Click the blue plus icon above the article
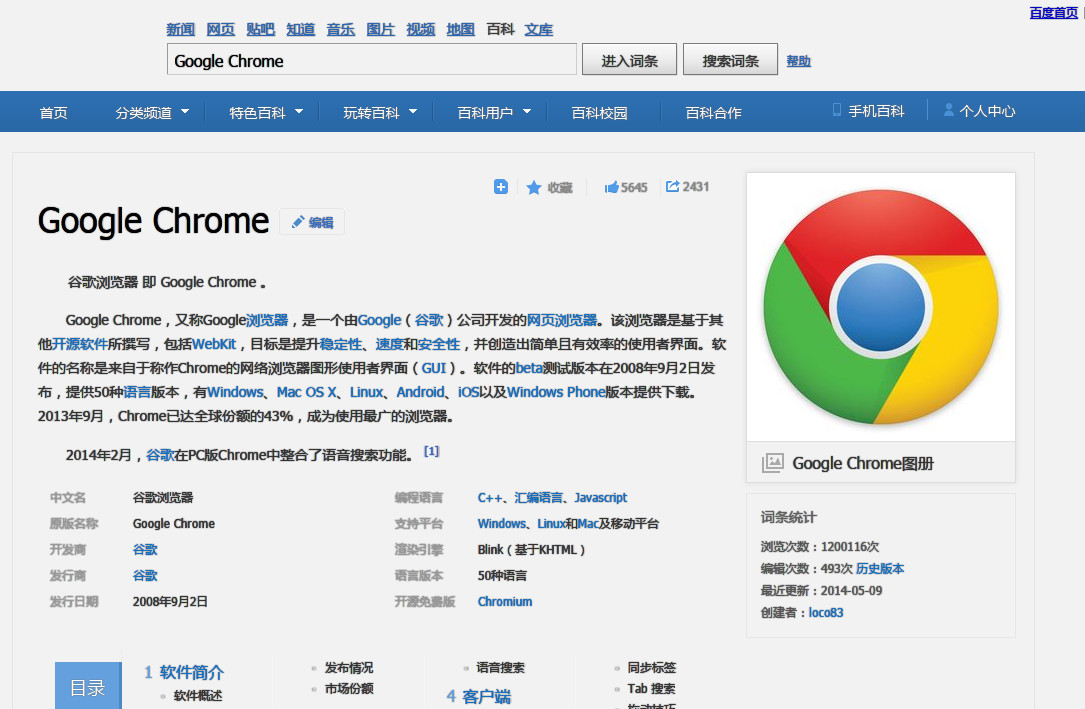 coord(501,187)
